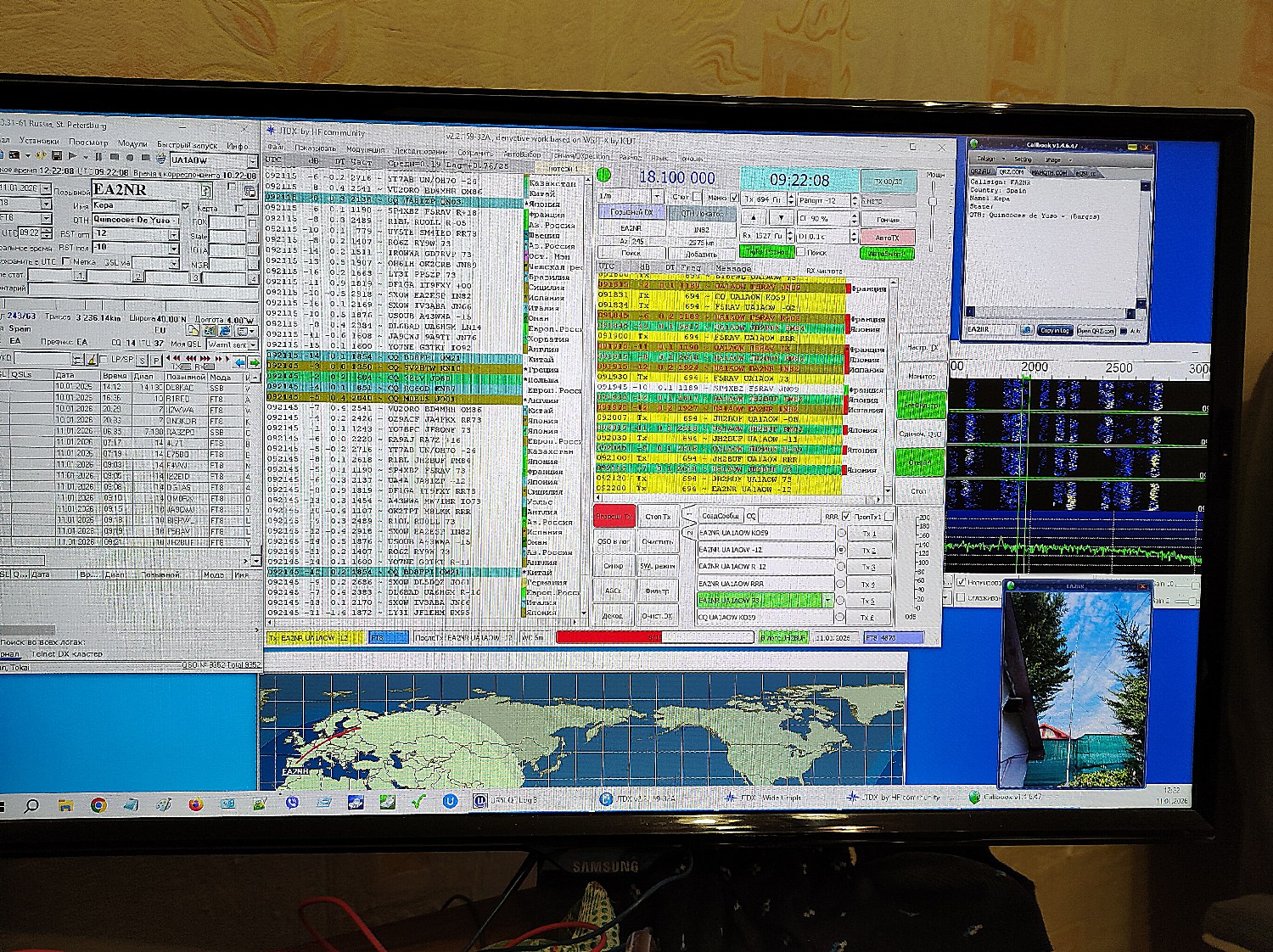Click the blue left arrow navigation icon
Screen dimensions: 1273x952
pyautogui.click(x=240, y=361)
